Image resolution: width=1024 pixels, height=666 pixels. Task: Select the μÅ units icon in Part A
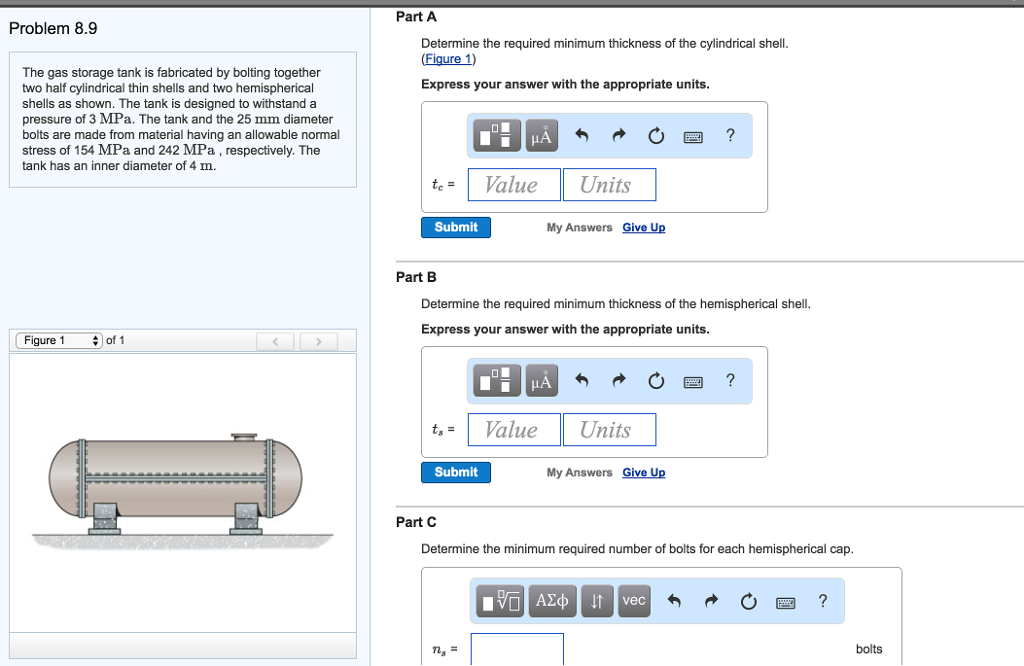click(x=541, y=135)
